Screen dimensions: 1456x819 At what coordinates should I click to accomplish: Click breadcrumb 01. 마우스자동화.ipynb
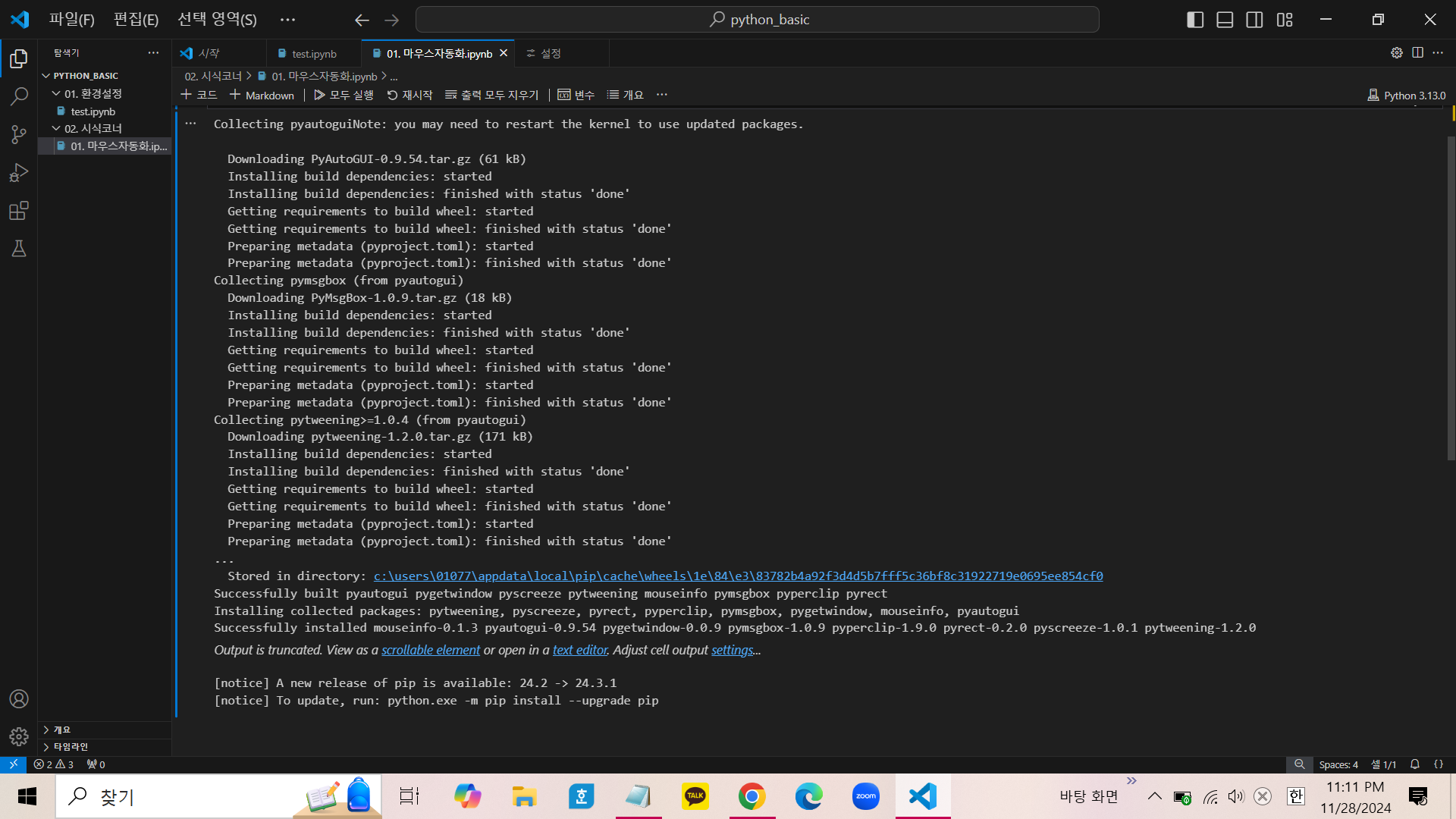317,76
